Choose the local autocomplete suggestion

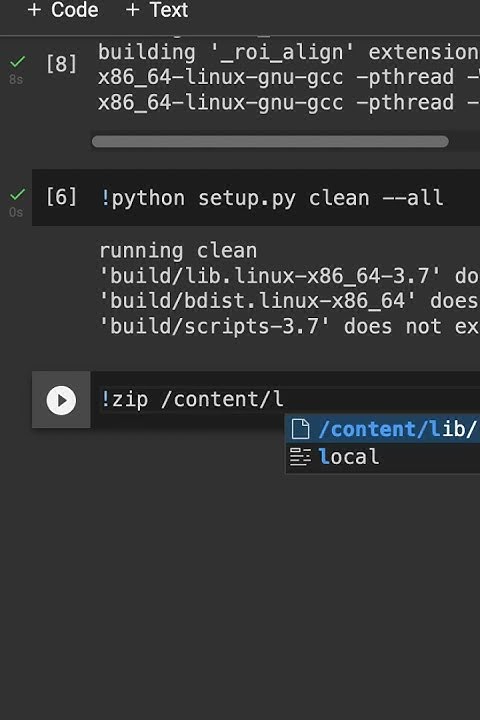(x=383, y=457)
